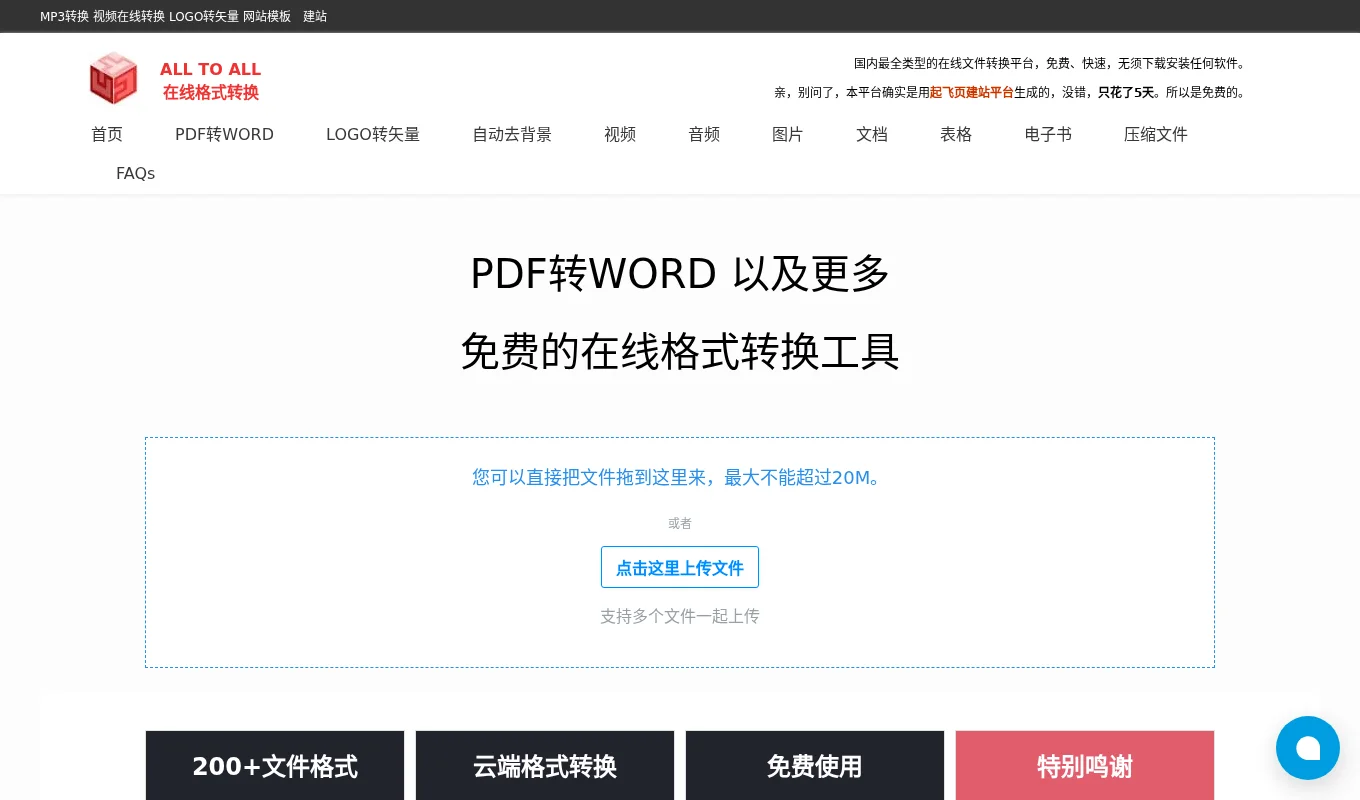
Task: Open the live chat bubble
Action: coord(1307,747)
